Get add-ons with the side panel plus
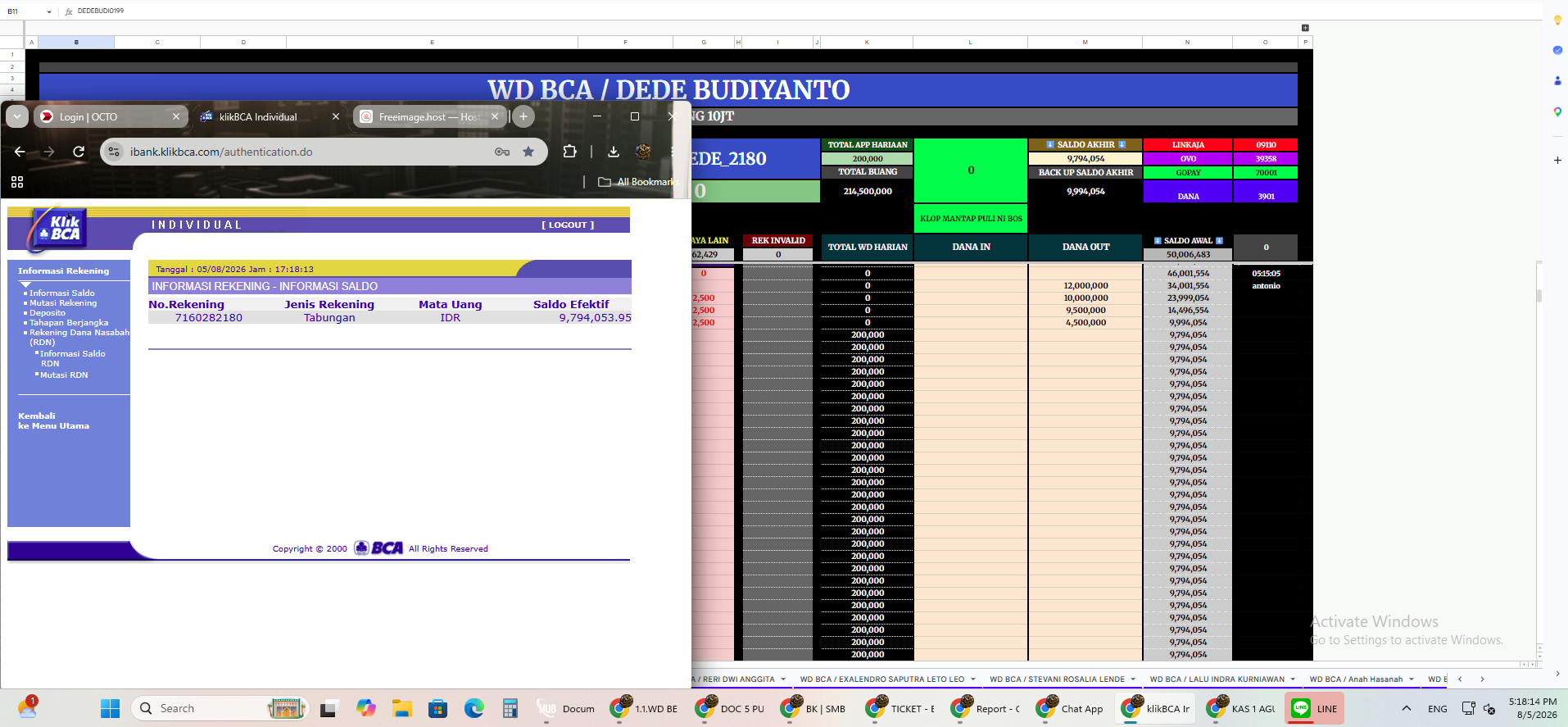This screenshot has height=727, width=1568. [1557, 160]
